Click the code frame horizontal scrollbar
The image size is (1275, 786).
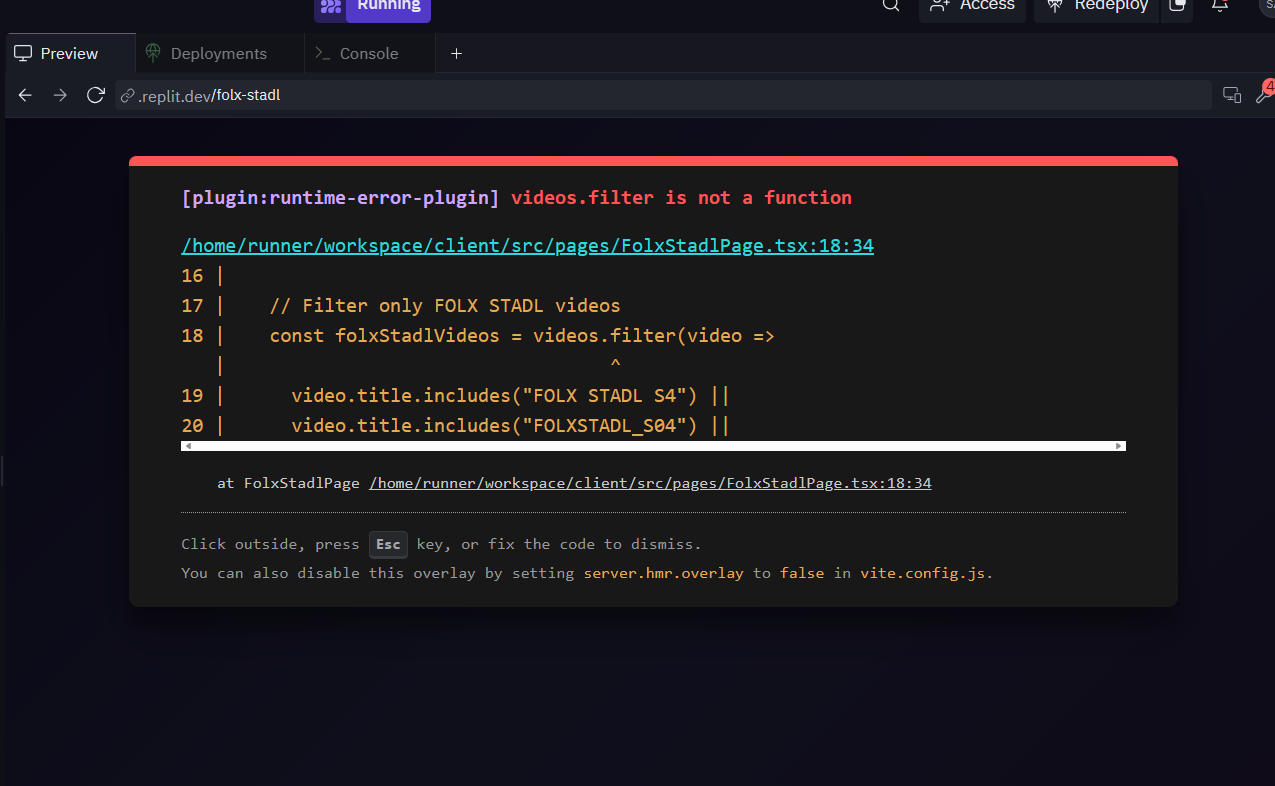pos(653,446)
